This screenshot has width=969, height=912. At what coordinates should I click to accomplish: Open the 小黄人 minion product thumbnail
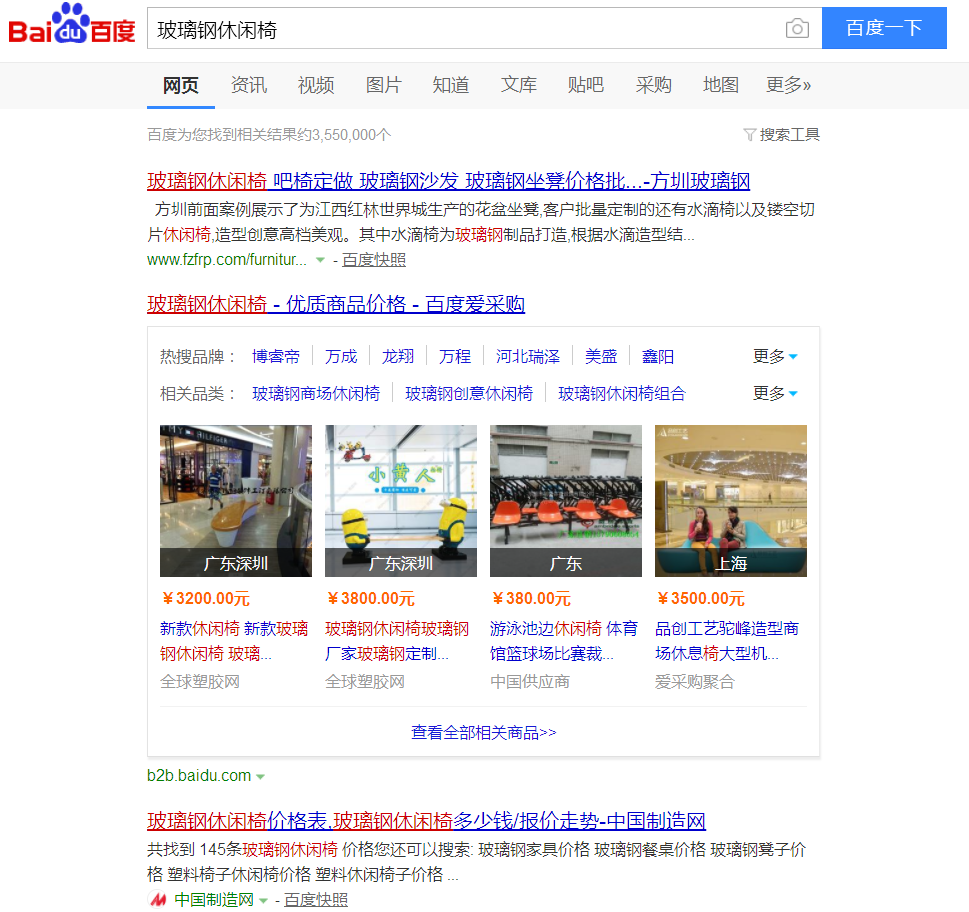(401, 501)
